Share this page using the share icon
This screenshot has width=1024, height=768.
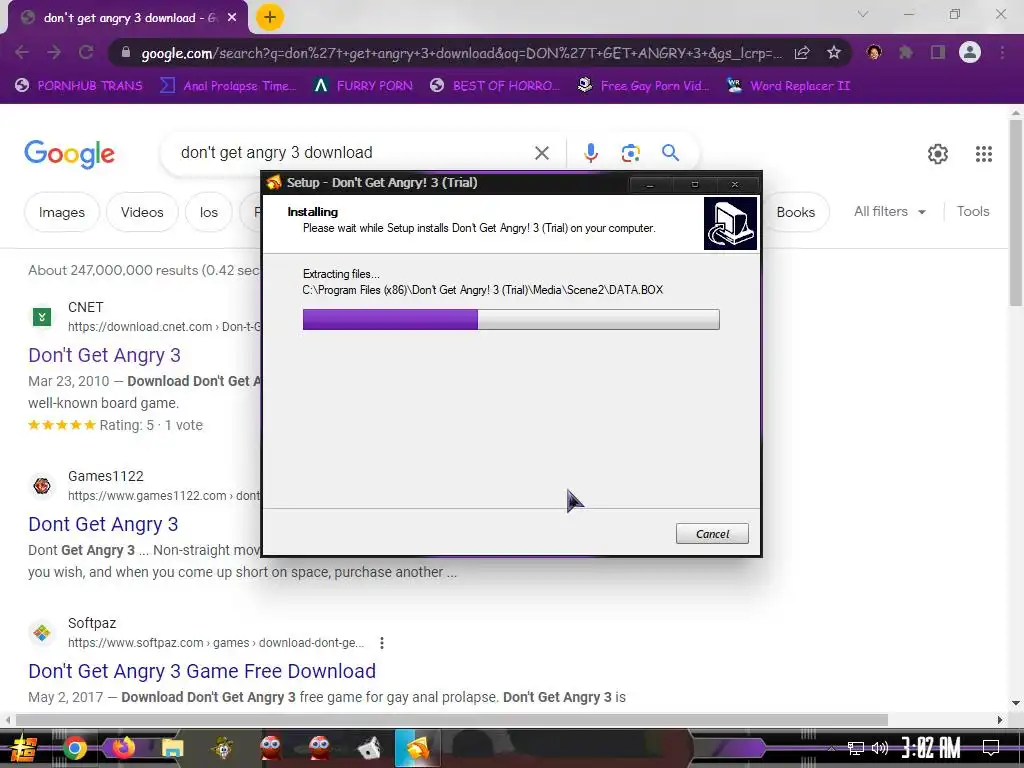[802, 52]
